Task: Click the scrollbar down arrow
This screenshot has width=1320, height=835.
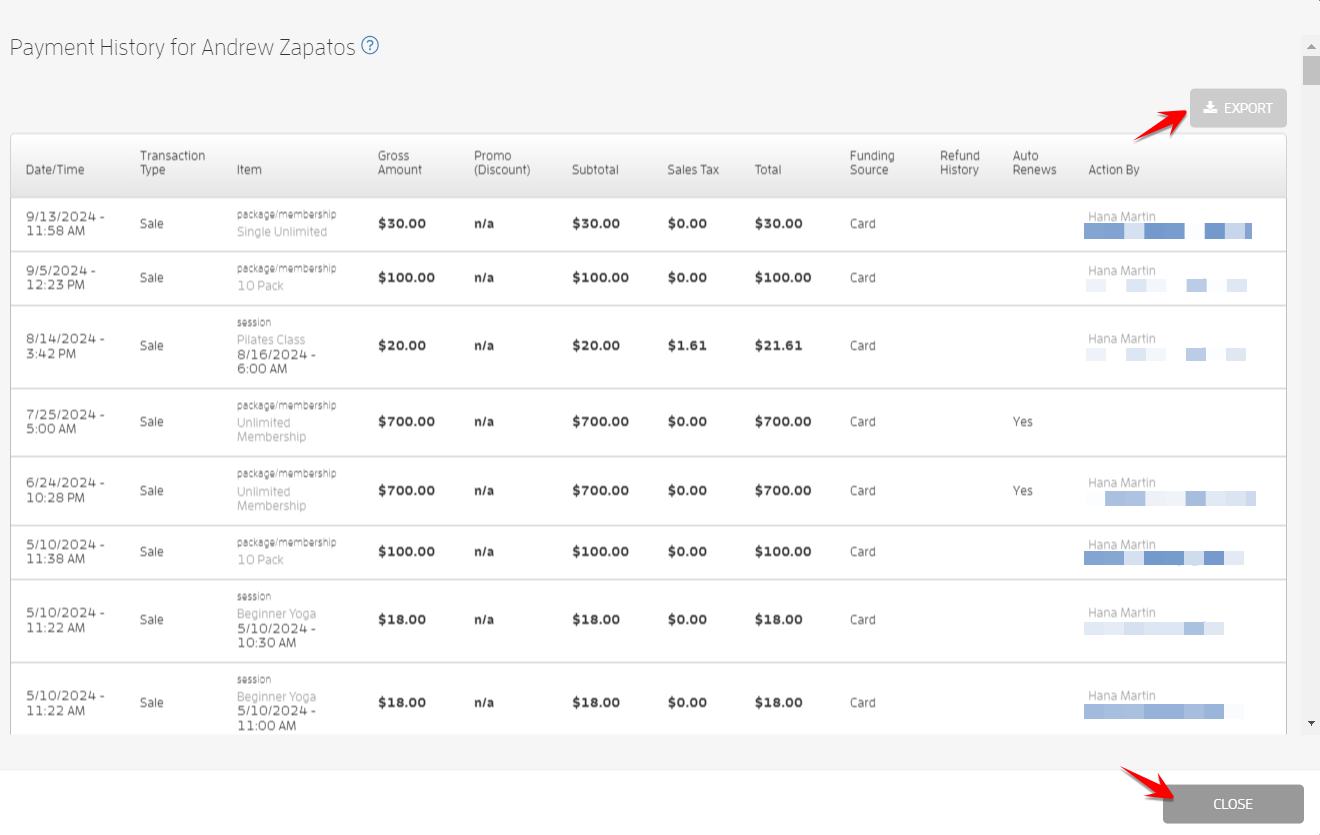Action: point(1310,723)
